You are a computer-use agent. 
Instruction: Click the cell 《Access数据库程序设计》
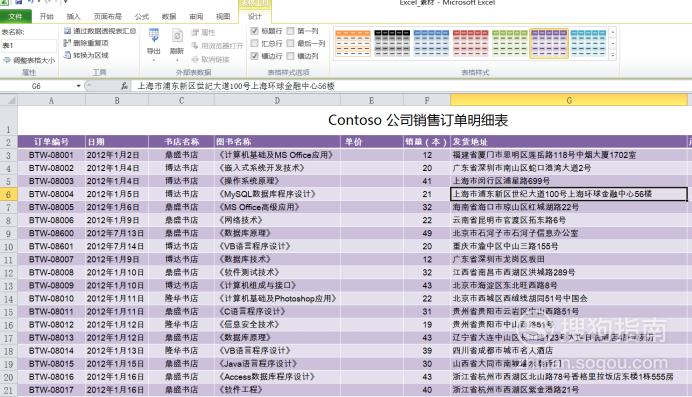coord(277,377)
